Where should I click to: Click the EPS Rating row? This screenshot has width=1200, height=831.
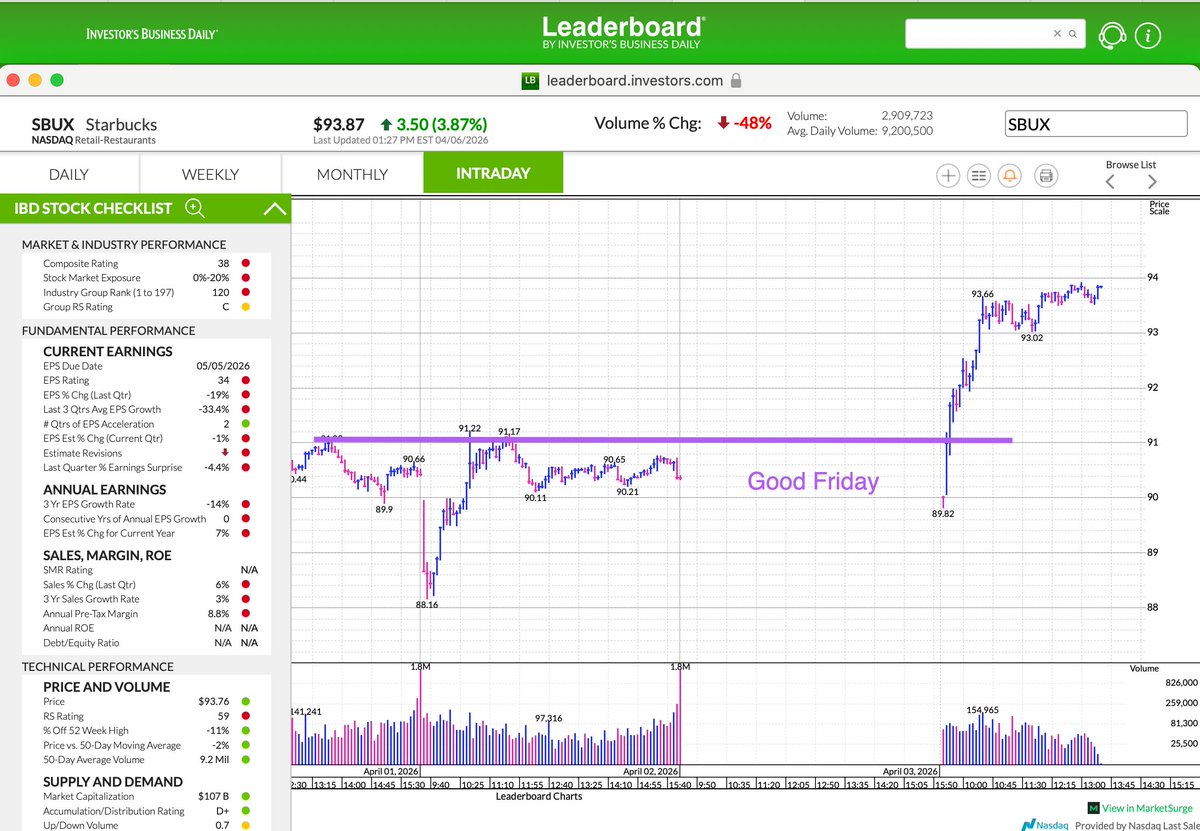point(145,380)
